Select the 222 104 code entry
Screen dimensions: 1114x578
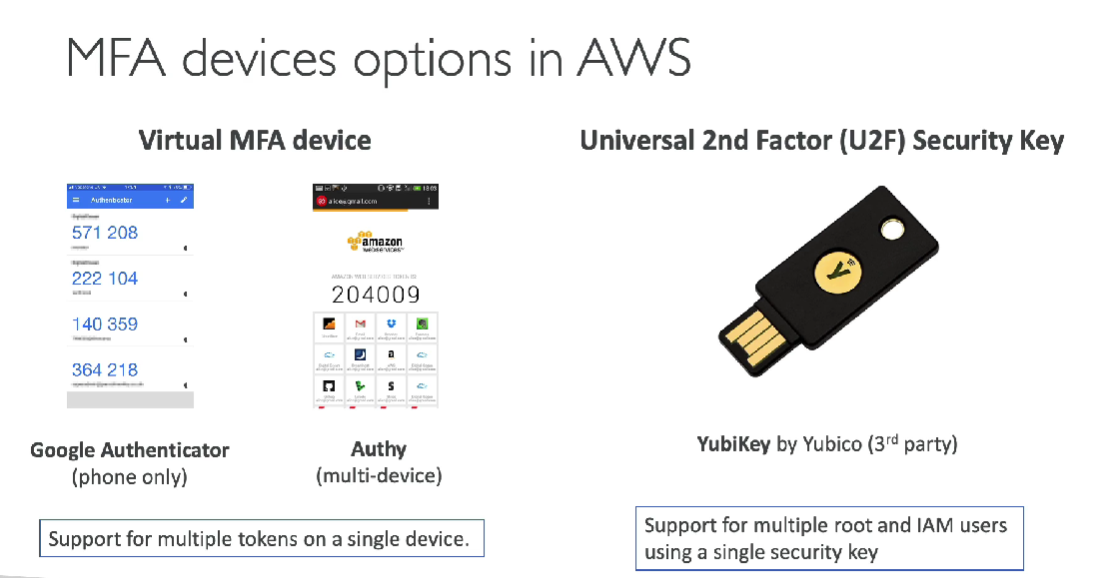click(105, 278)
